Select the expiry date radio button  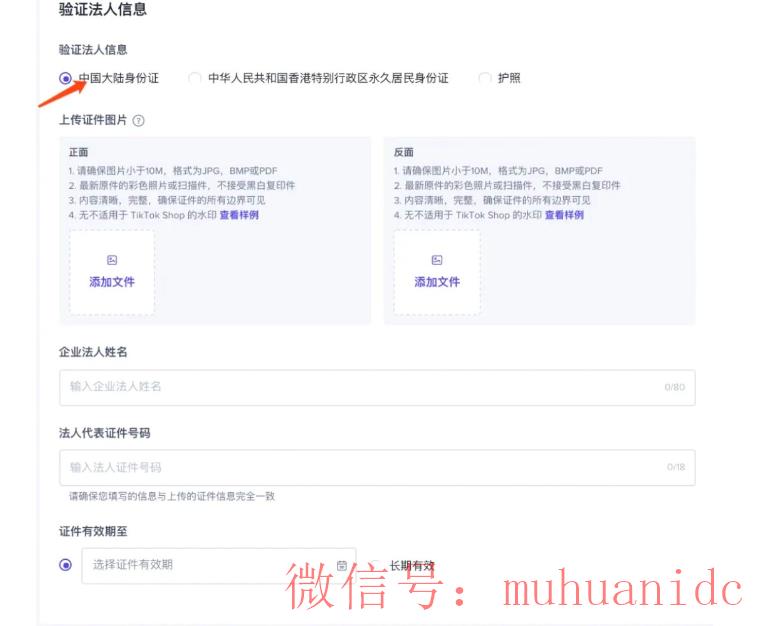tap(65, 565)
